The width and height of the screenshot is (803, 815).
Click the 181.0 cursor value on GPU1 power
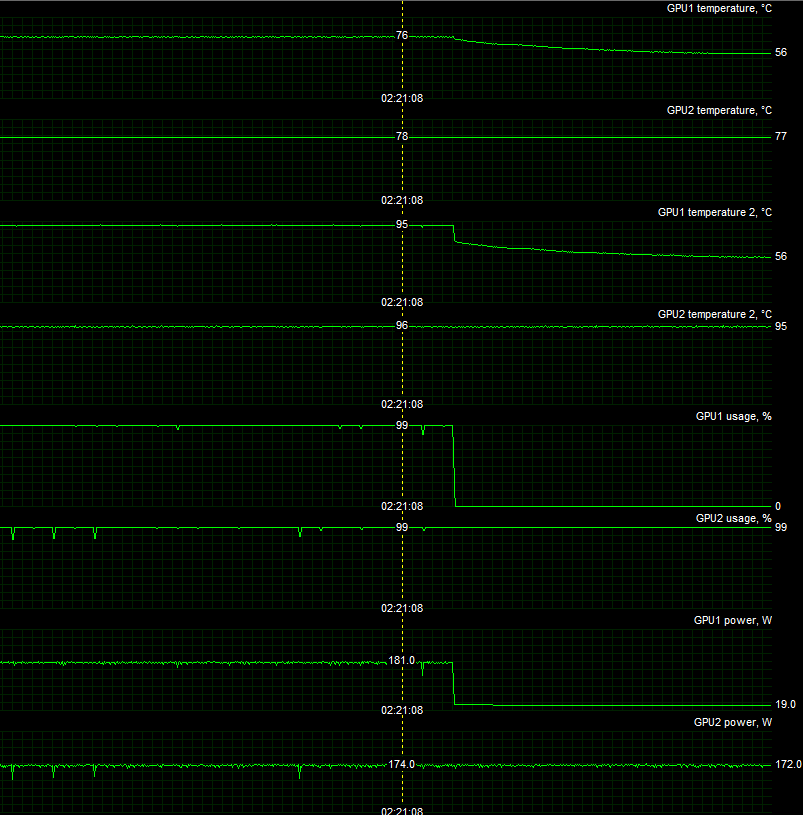402,661
